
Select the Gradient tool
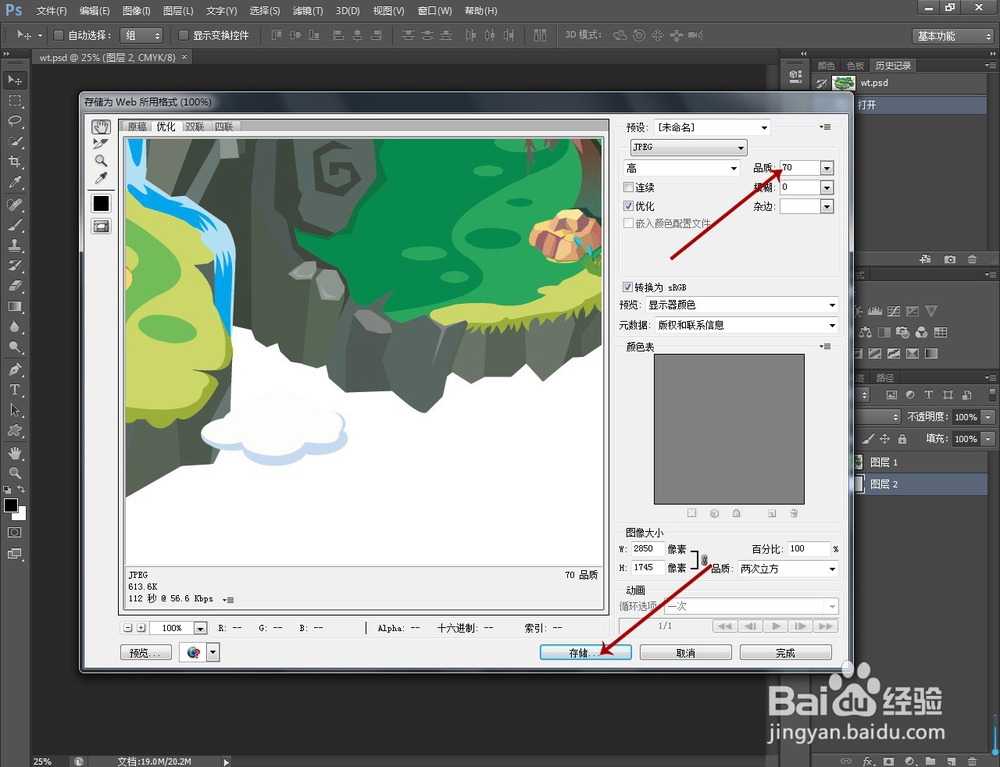tap(15, 307)
